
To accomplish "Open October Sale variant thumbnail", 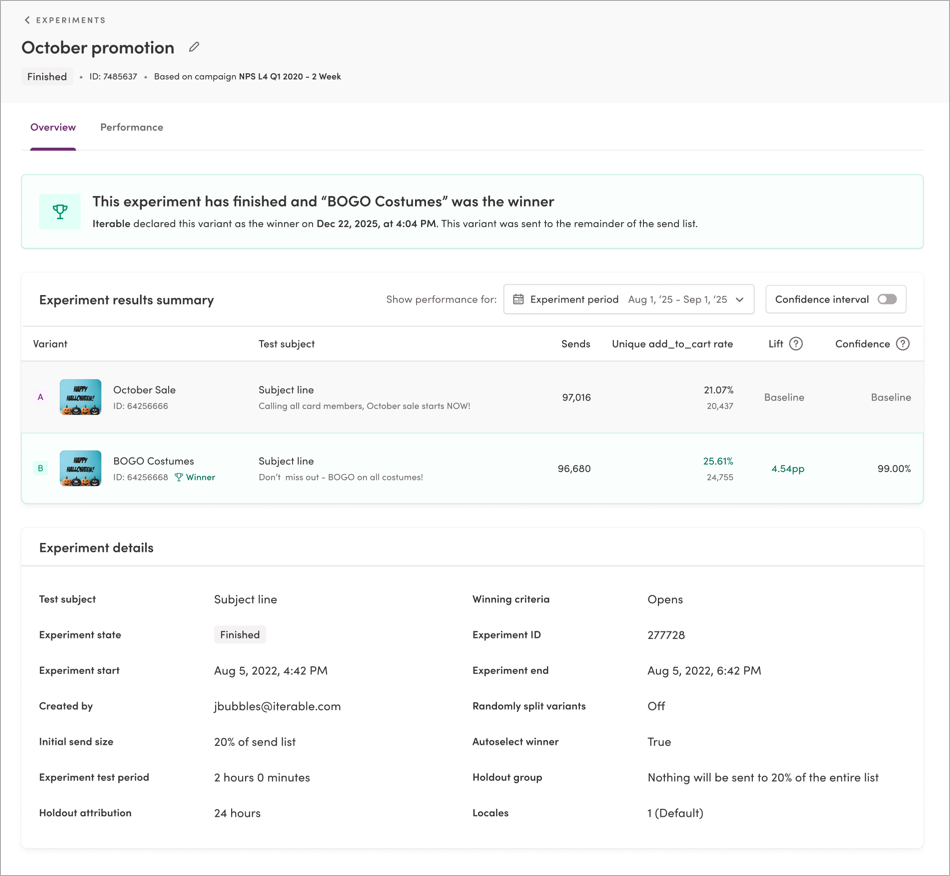I will [81, 397].
